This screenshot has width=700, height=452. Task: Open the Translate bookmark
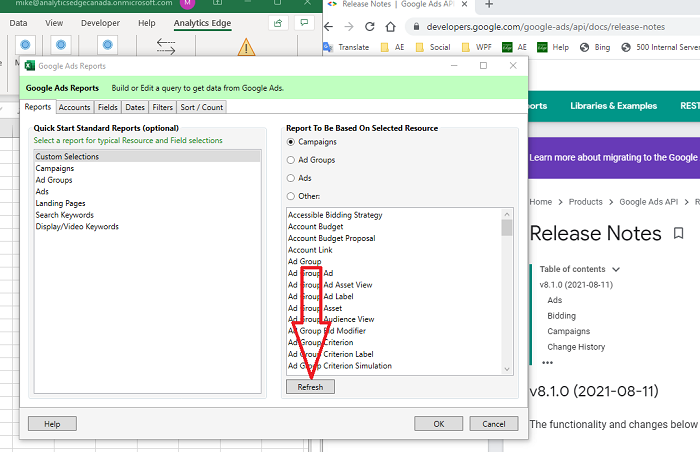(x=347, y=47)
